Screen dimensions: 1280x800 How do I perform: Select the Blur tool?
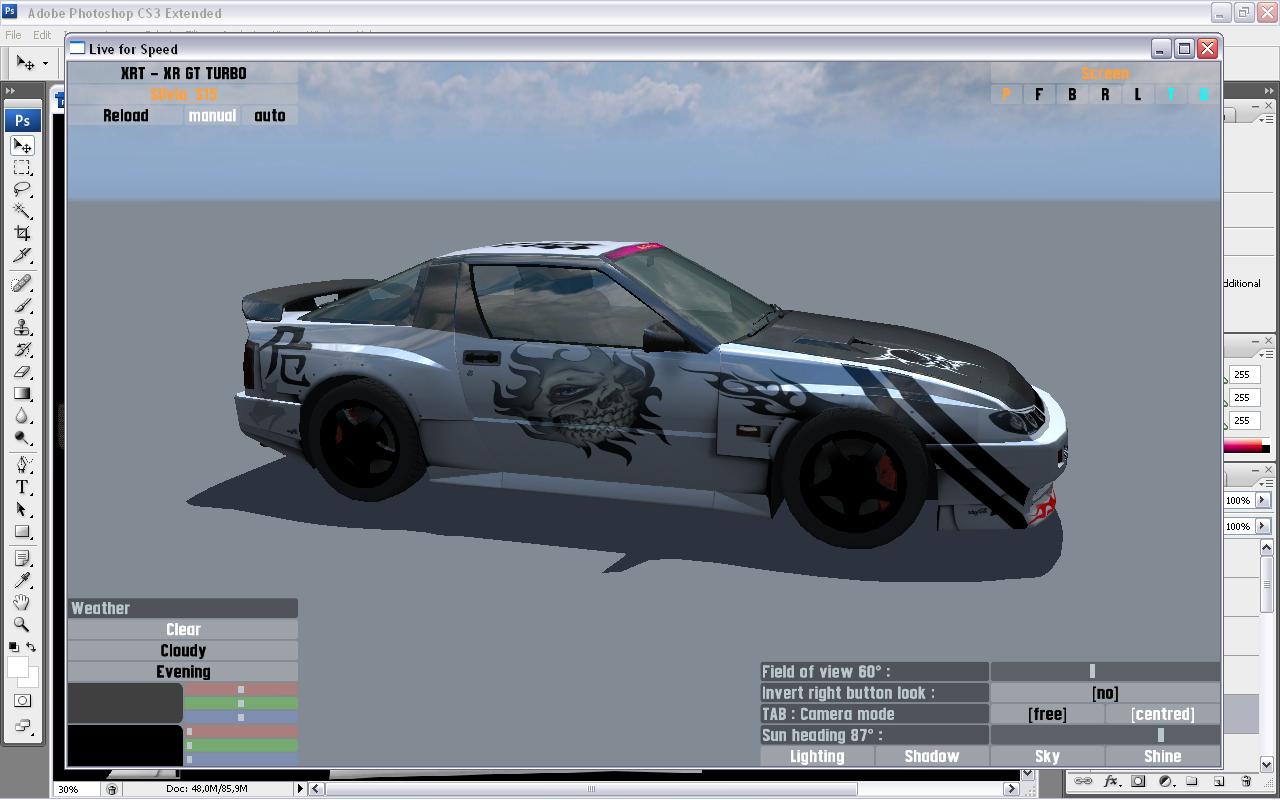pyautogui.click(x=22, y=416)
